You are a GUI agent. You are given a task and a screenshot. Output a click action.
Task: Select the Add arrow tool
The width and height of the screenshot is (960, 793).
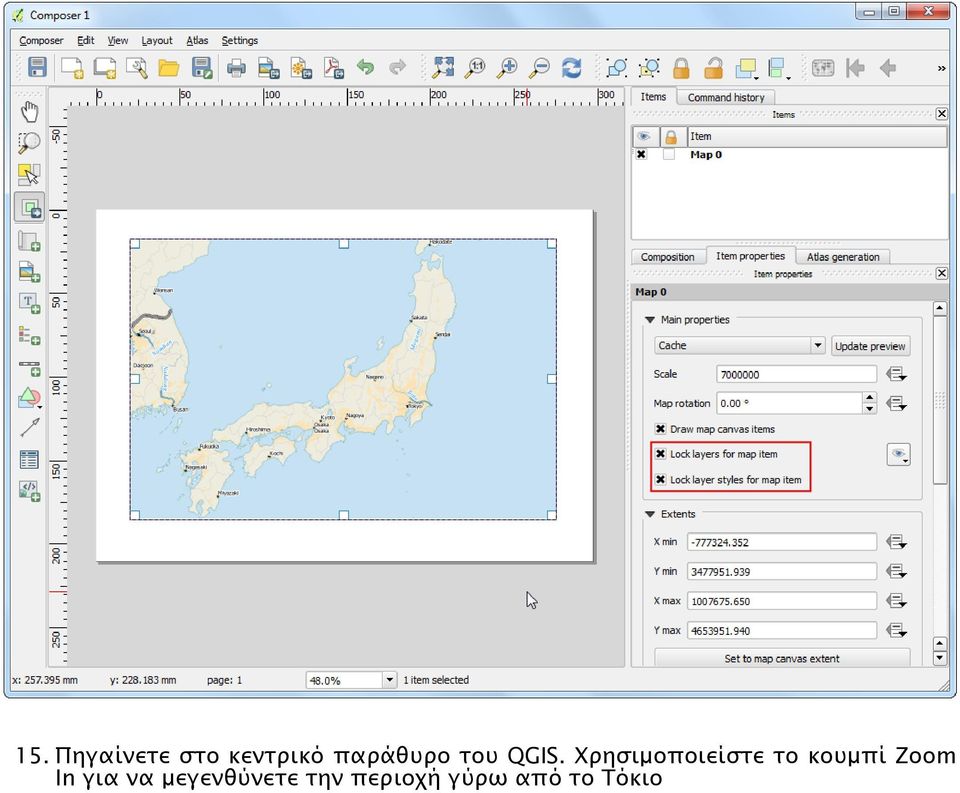[x=29, y=427]
